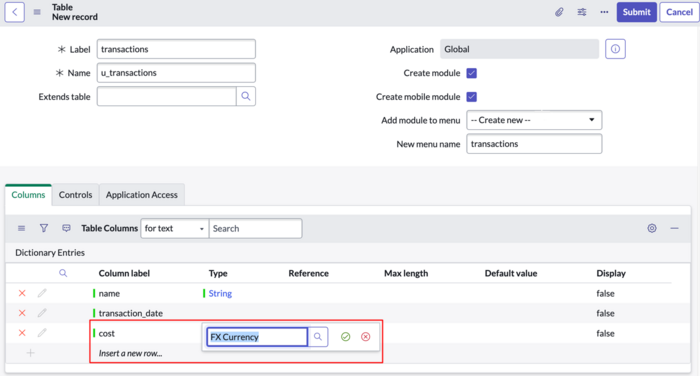700x376 pixels.
Task: Click the Label input field
Action: [176, 49]
